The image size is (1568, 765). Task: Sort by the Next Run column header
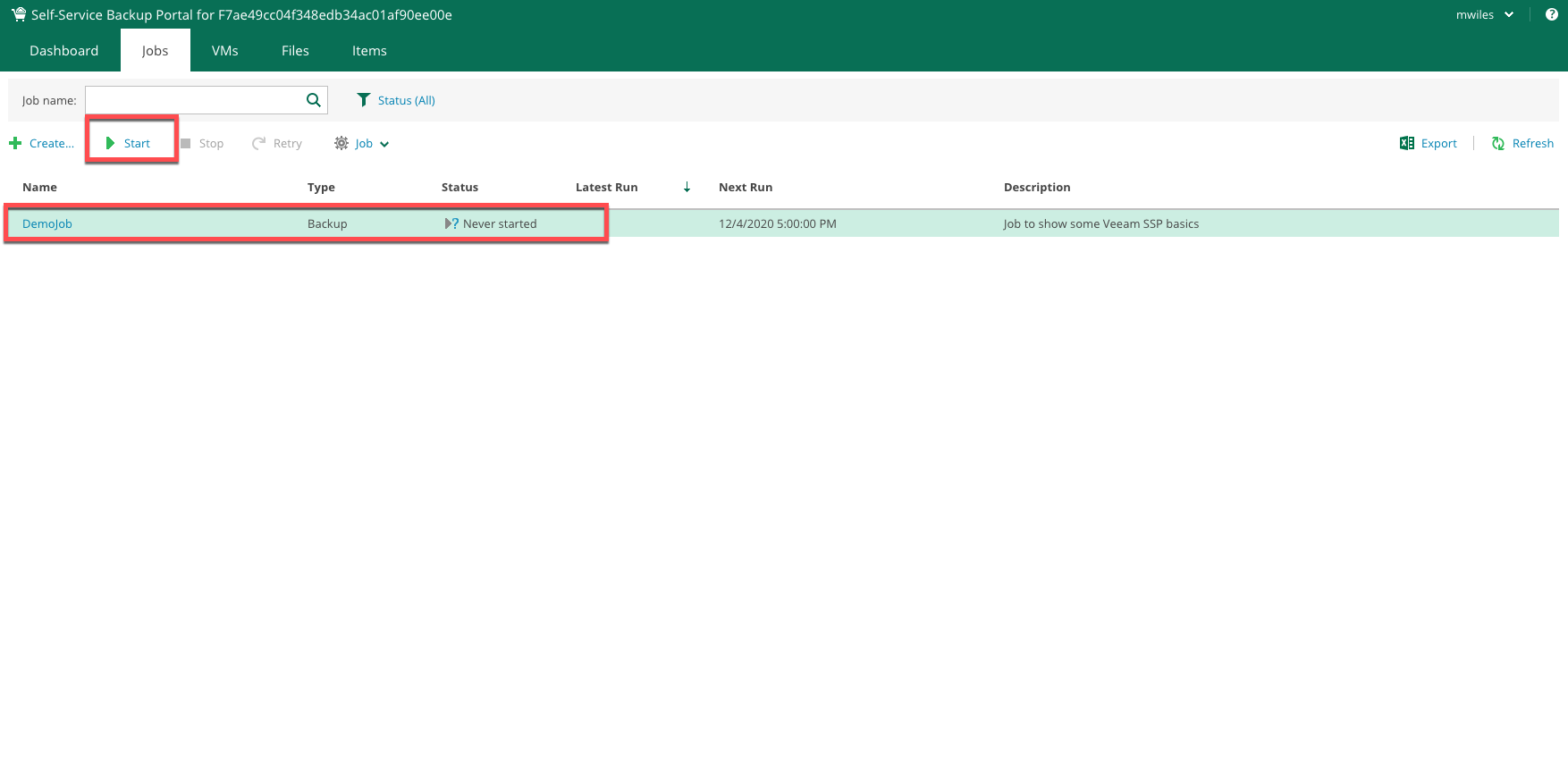coord(745,187)
